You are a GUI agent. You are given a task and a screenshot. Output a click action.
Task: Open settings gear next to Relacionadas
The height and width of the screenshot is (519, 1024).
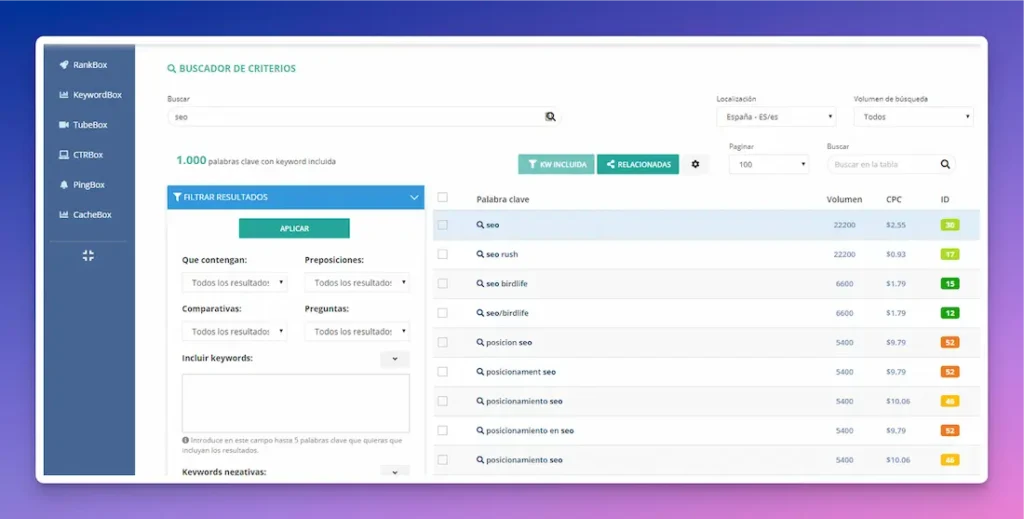[696, 165]
